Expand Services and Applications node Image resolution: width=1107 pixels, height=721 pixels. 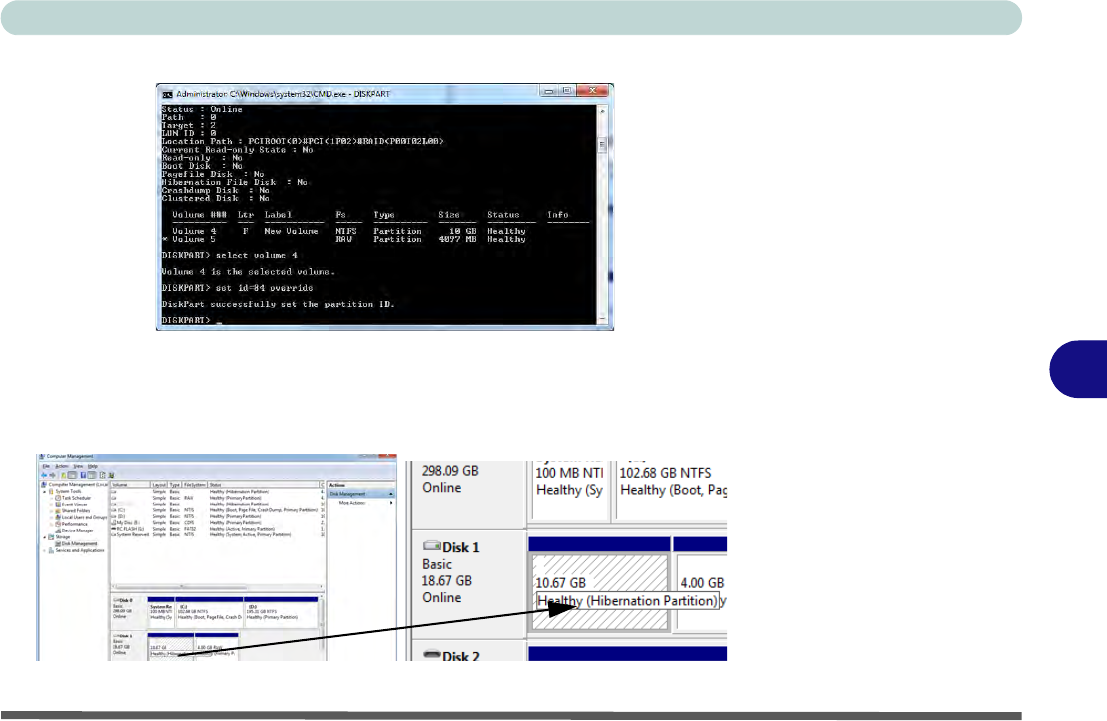tap(44, 550)
